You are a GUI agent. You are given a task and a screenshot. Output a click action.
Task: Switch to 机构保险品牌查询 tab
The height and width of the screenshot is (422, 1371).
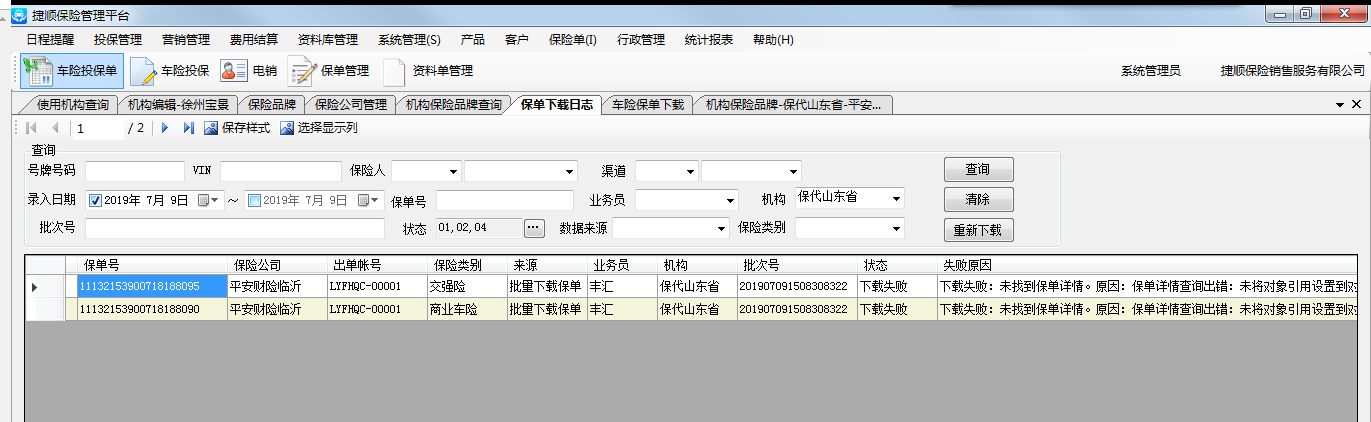coord(453,104)
